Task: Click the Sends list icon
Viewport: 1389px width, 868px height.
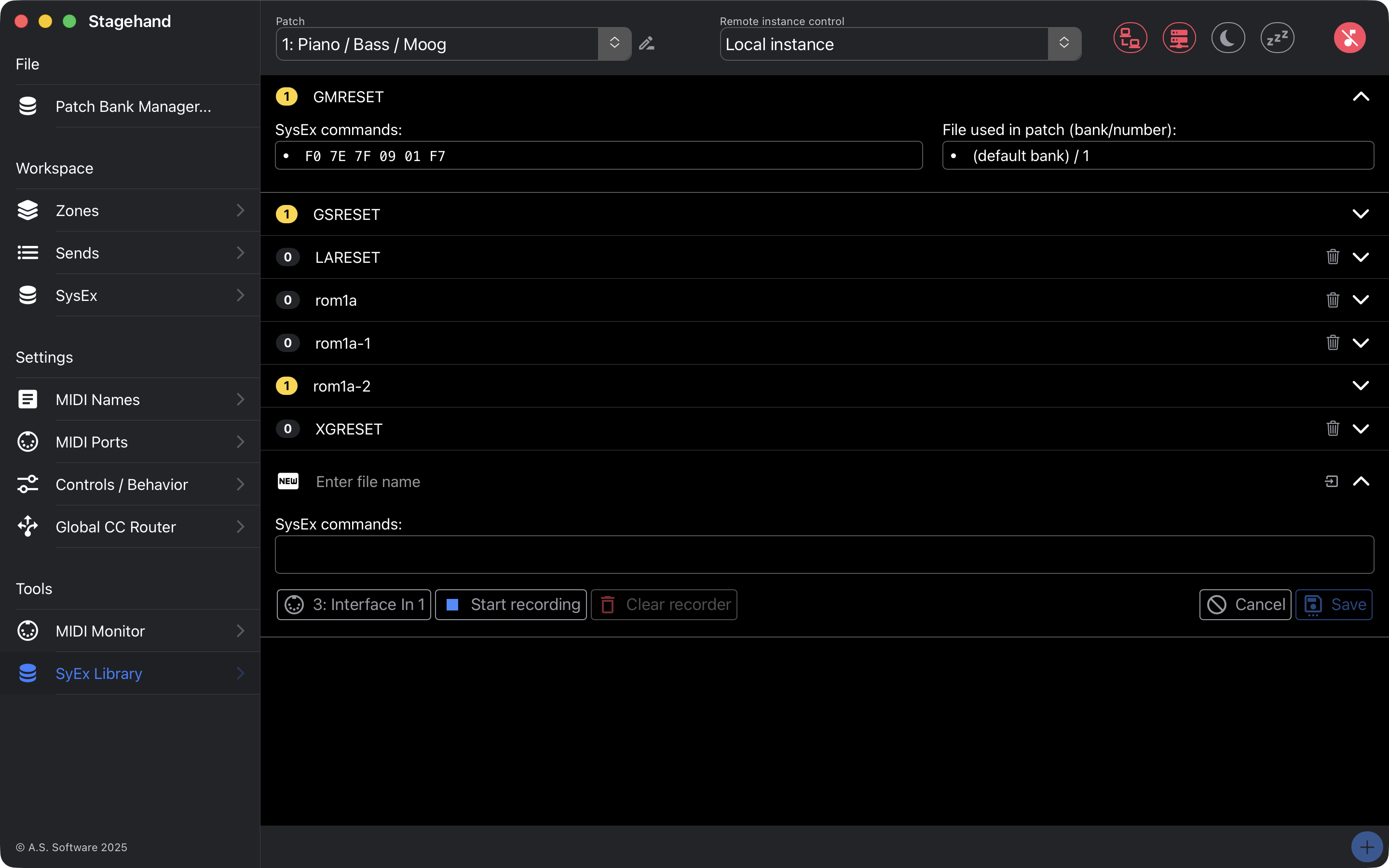Action: [27, 253]
